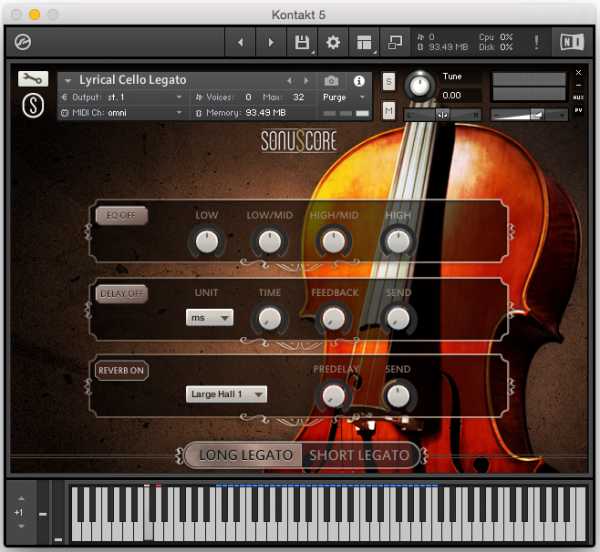Open workspace layout panel icon
Viewport: 600px width, 552px height.
coord(364,42)
